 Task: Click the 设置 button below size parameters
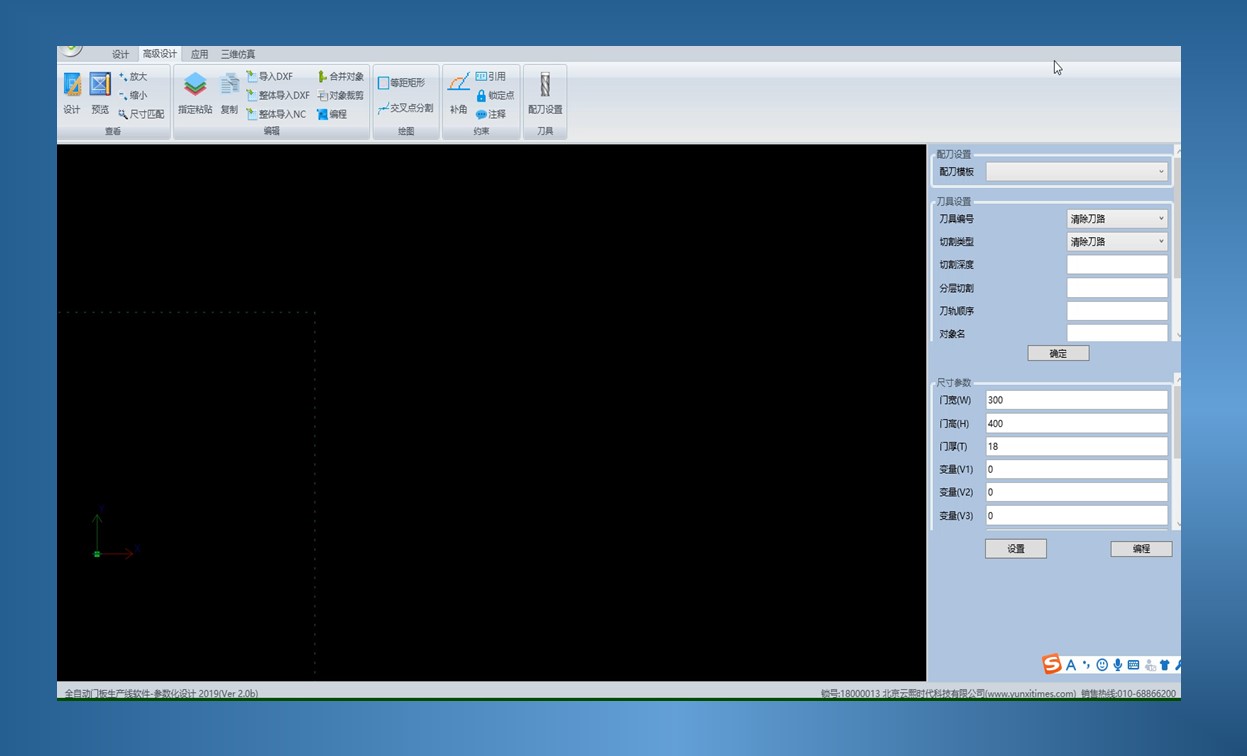(x=1015, y=549)
